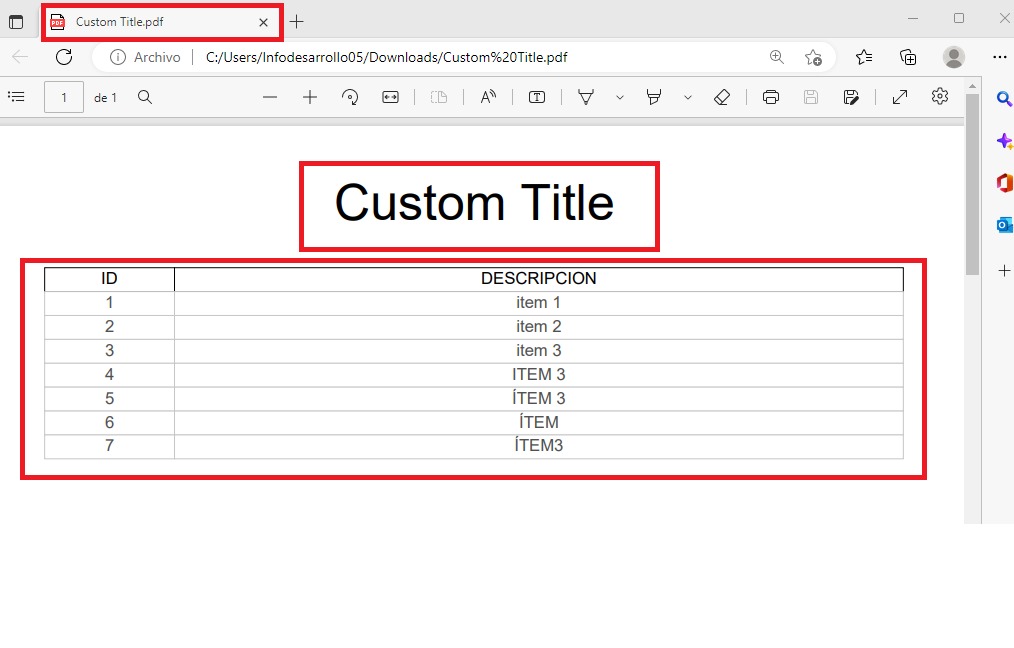The width and height of the screenshot is (1014, 648).
Task: Search inside the PDF document
Action: click(145, 97)
